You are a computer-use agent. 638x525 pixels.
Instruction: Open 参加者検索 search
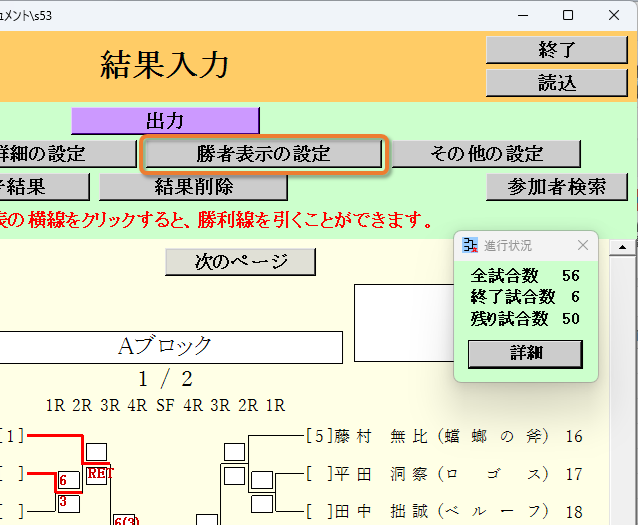(557, 187)
